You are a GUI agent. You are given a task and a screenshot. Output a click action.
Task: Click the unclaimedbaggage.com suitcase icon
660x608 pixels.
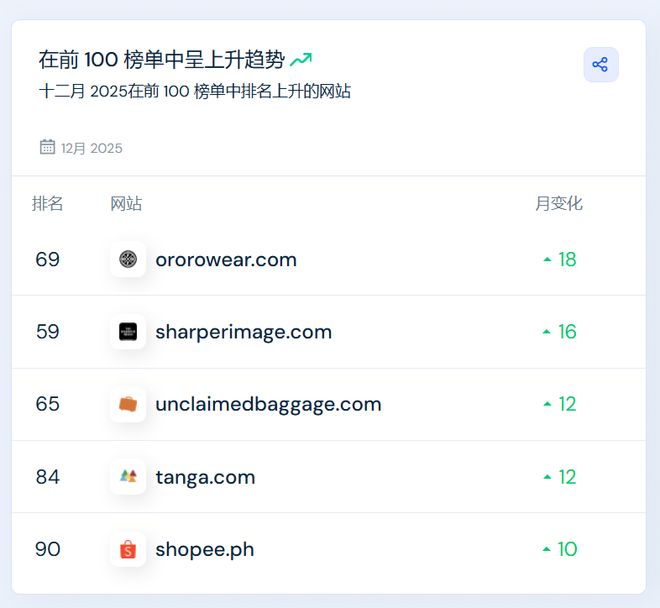[x=128, y=404]
